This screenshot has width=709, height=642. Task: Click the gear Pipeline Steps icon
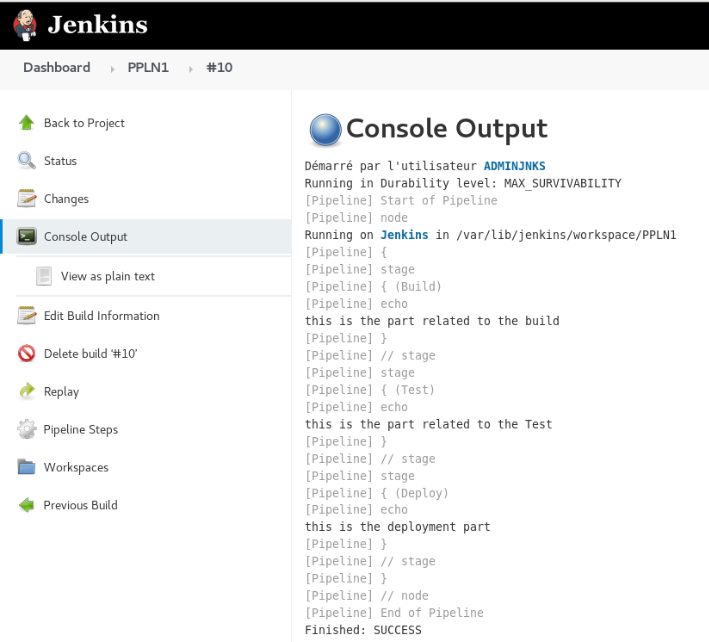(x=27, y=429)
